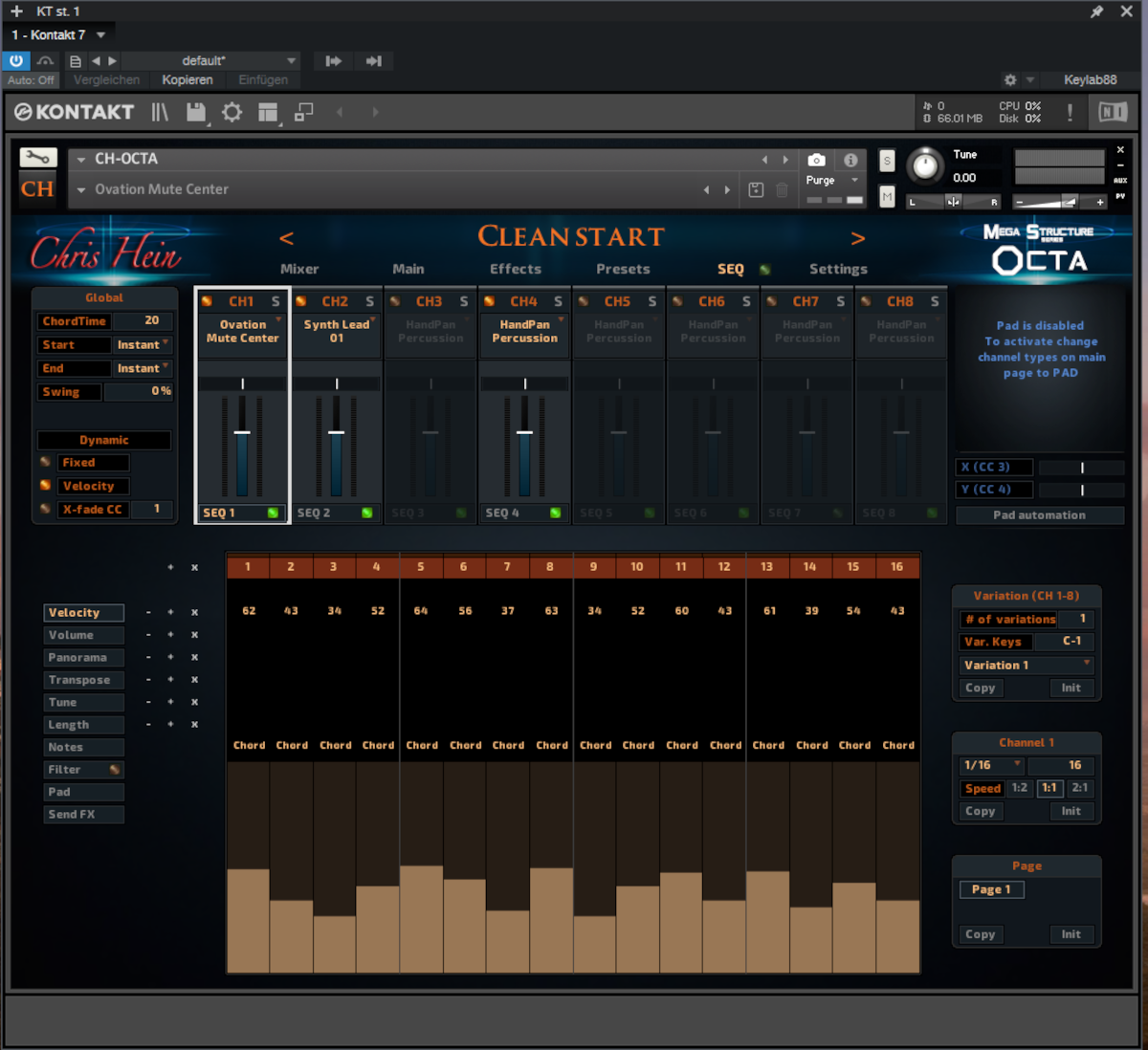Solo the instrument with S button
Viewport: 1148px width, 1050px height.
pyautogui.click(x=887, y=161)
